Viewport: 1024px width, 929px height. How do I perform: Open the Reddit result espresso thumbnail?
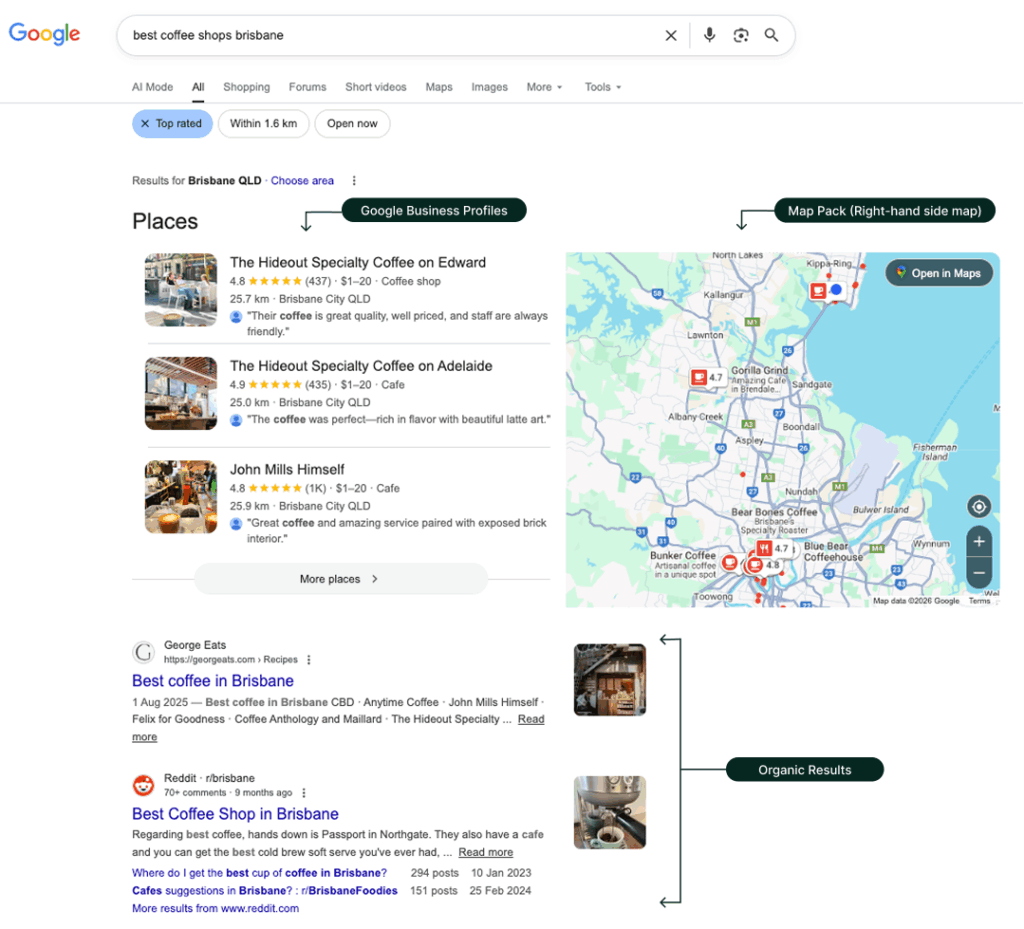610,812
